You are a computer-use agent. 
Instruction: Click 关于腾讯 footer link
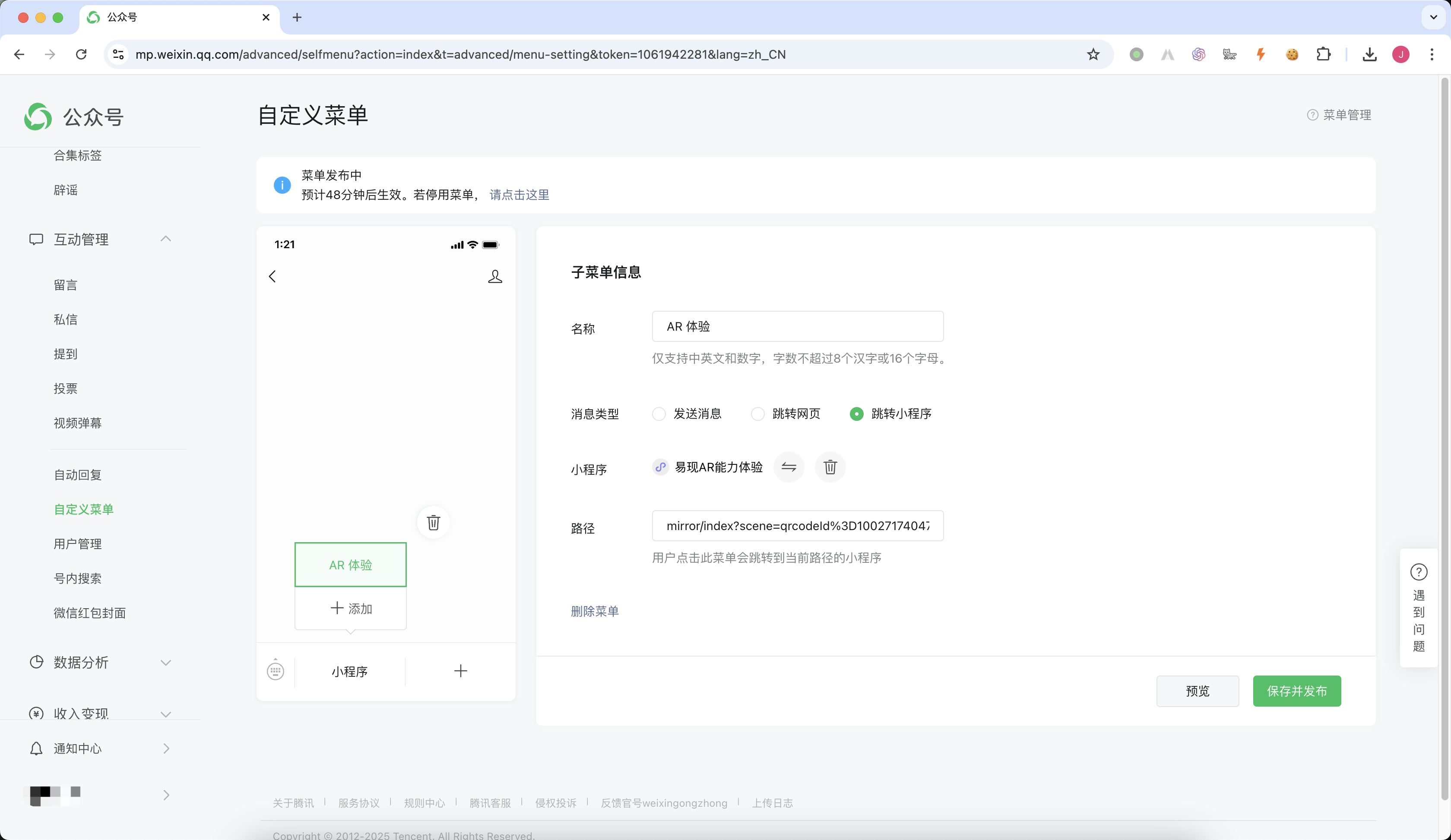tap(293, 802)
